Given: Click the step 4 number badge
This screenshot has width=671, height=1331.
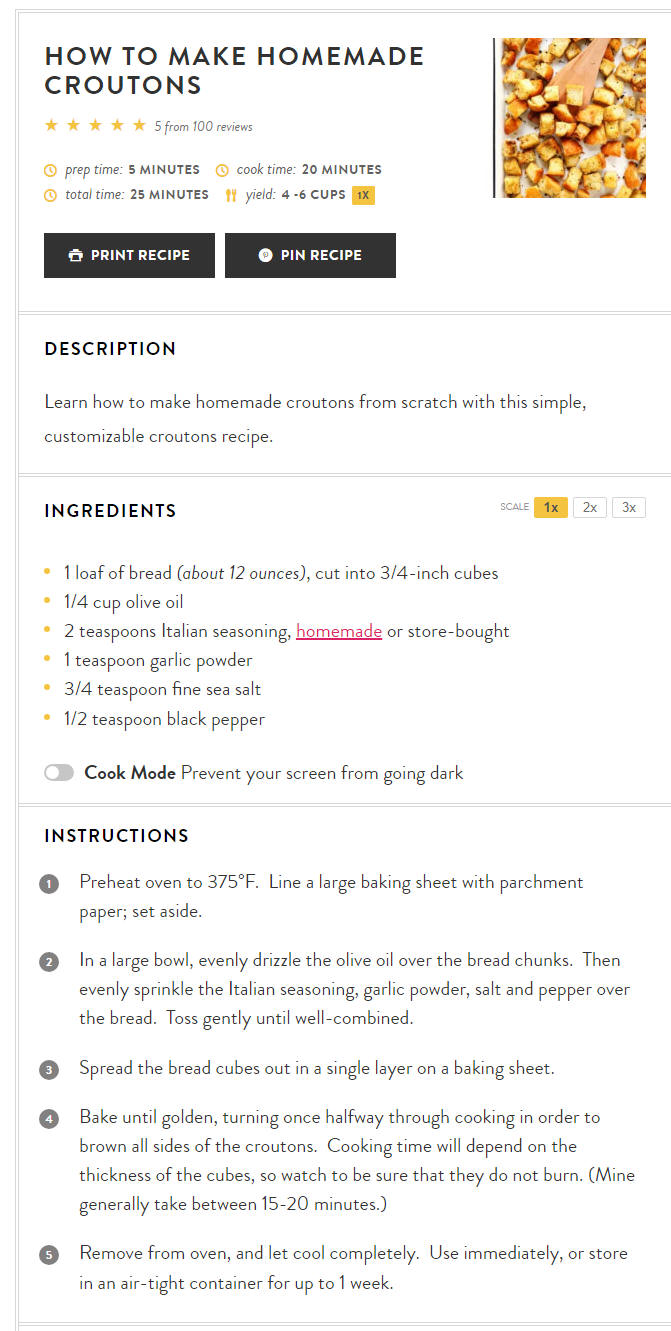Looking at the screenshot, I should tap(49, 1119).
